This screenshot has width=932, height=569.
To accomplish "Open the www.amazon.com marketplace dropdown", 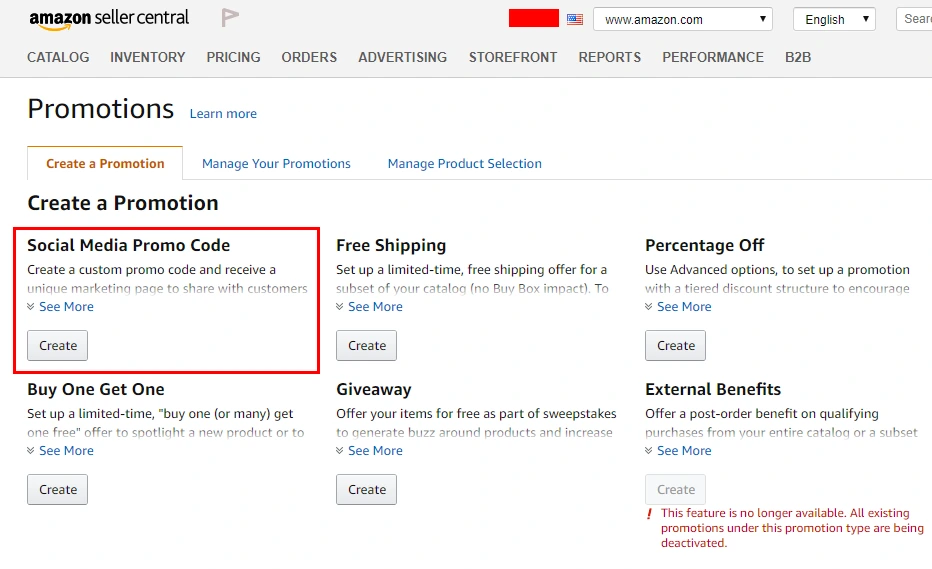I will click(x=683, y=19).
